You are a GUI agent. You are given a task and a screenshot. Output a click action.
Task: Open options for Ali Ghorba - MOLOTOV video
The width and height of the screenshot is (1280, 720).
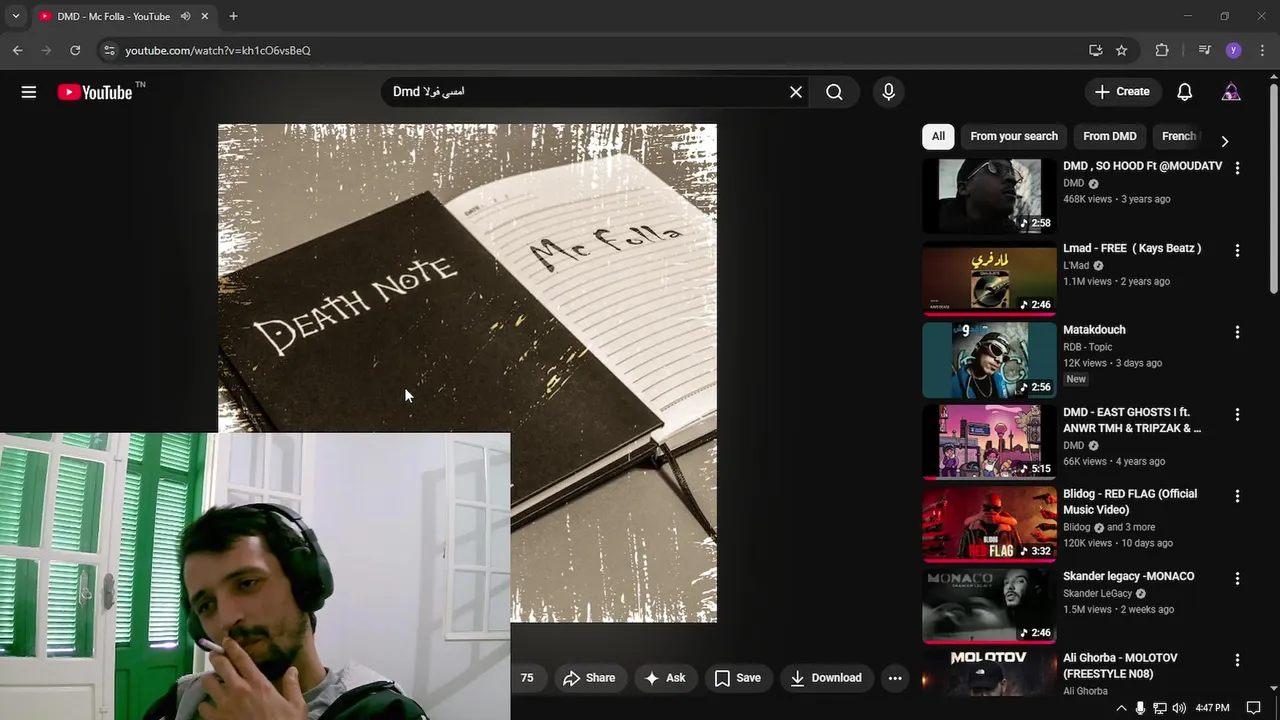[1237, 660]
